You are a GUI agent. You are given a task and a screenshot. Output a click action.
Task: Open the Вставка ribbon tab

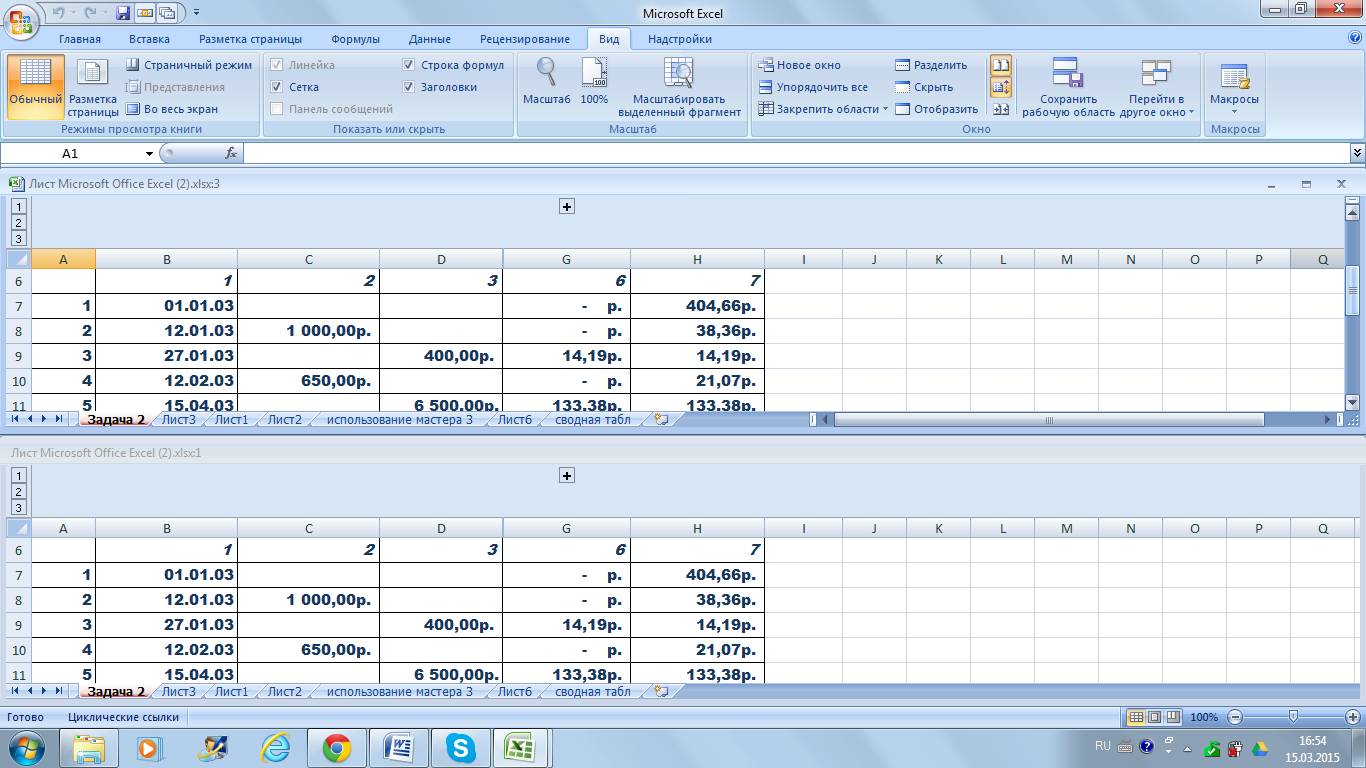(149, 39)
